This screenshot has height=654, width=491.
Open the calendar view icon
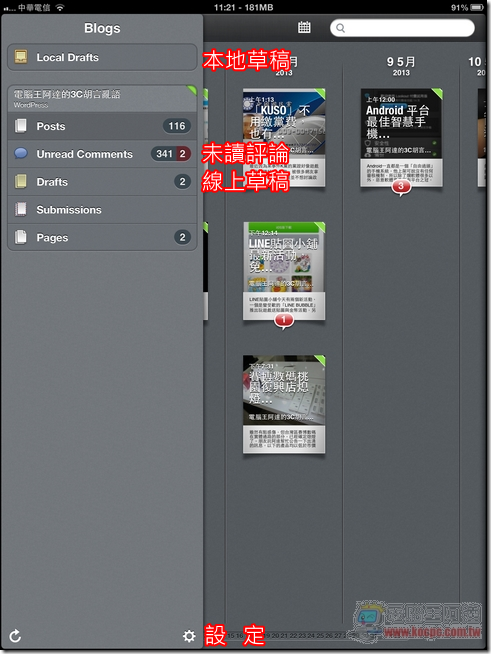point(304,28)
